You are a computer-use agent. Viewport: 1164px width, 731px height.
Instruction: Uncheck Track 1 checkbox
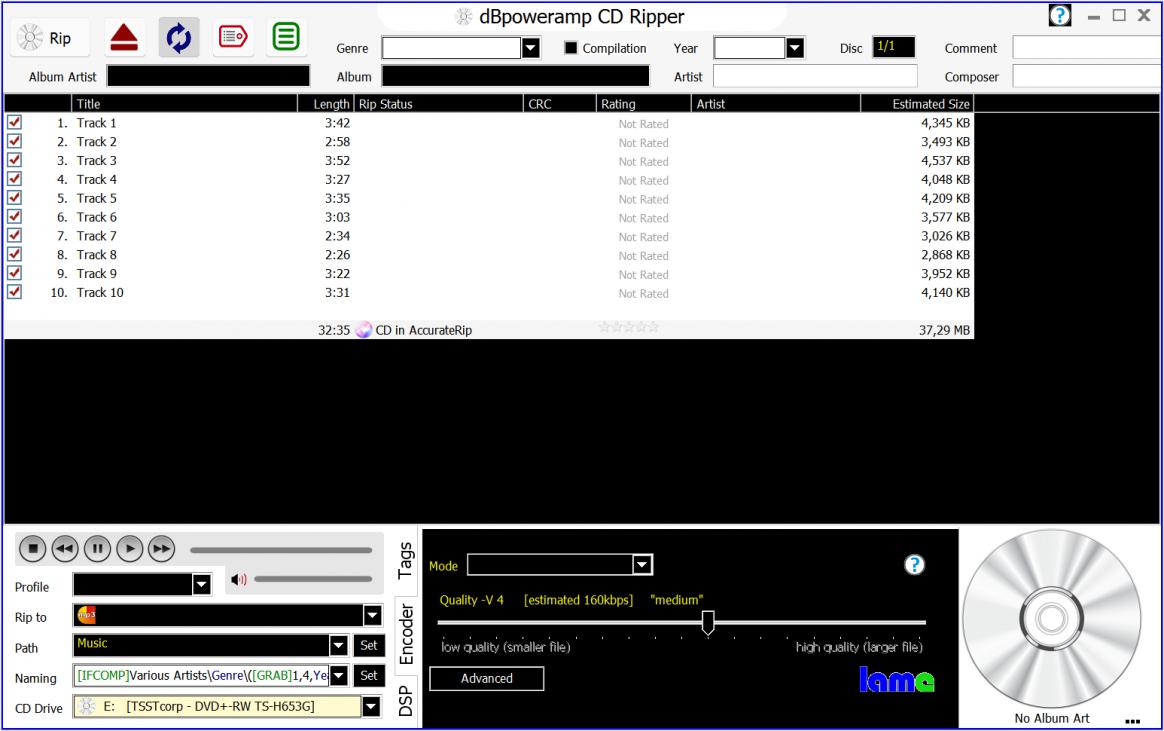[x=14, y=122]
